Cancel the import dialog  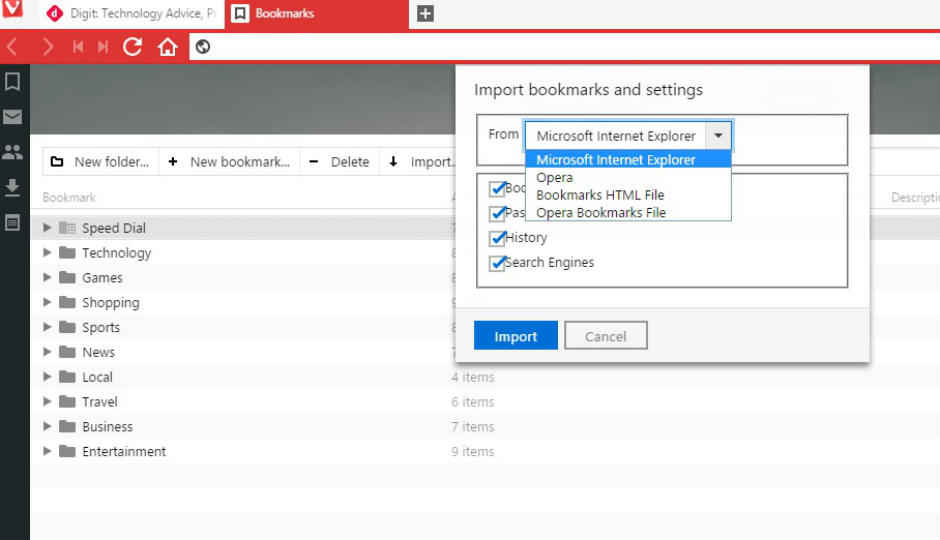point(605,336)
